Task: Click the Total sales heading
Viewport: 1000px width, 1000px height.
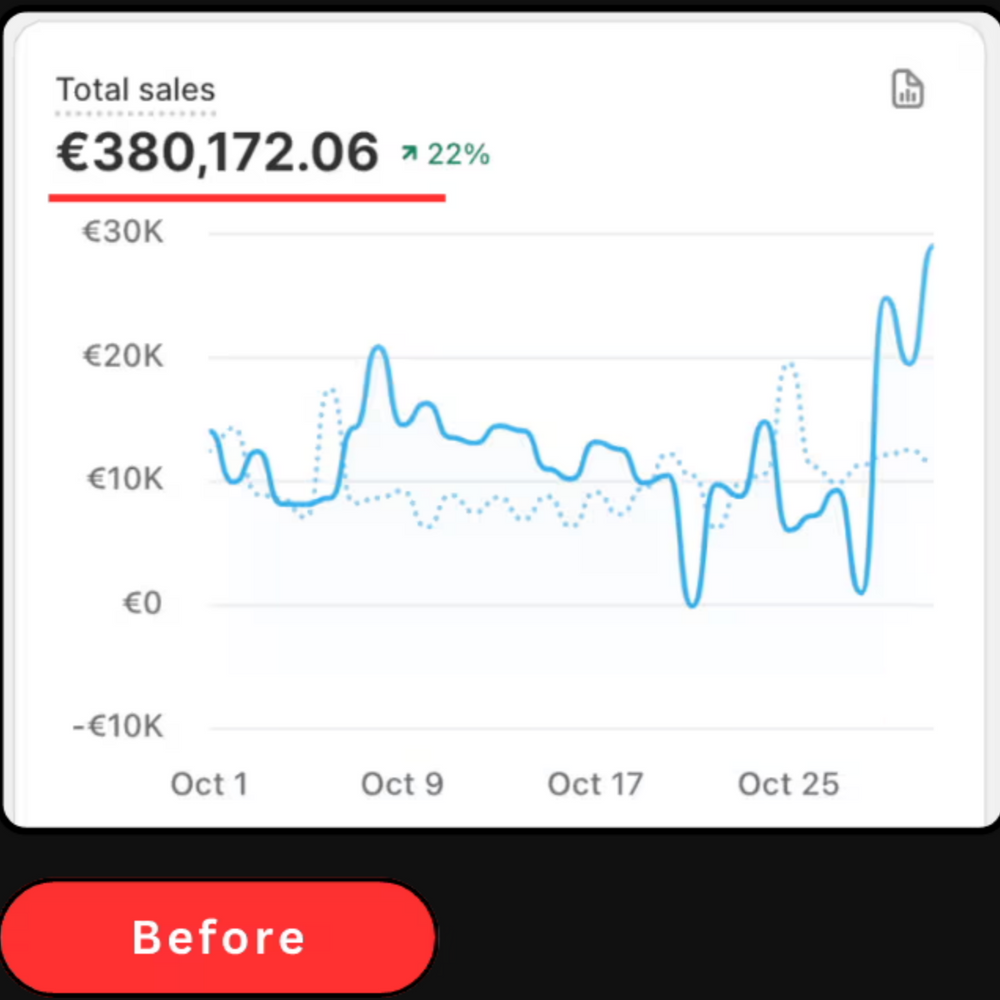Action: tap(136, 89)
